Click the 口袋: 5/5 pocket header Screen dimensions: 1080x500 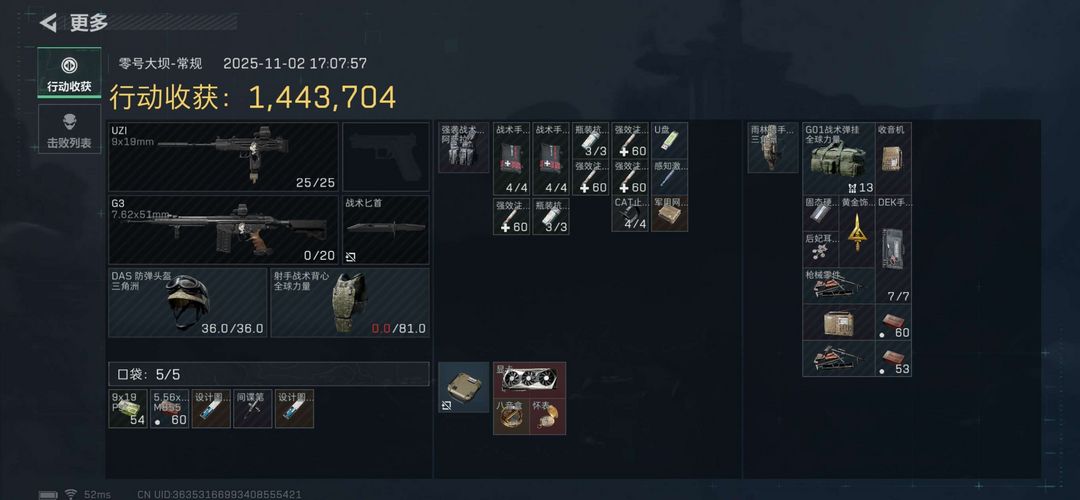[x=269, y=374]
